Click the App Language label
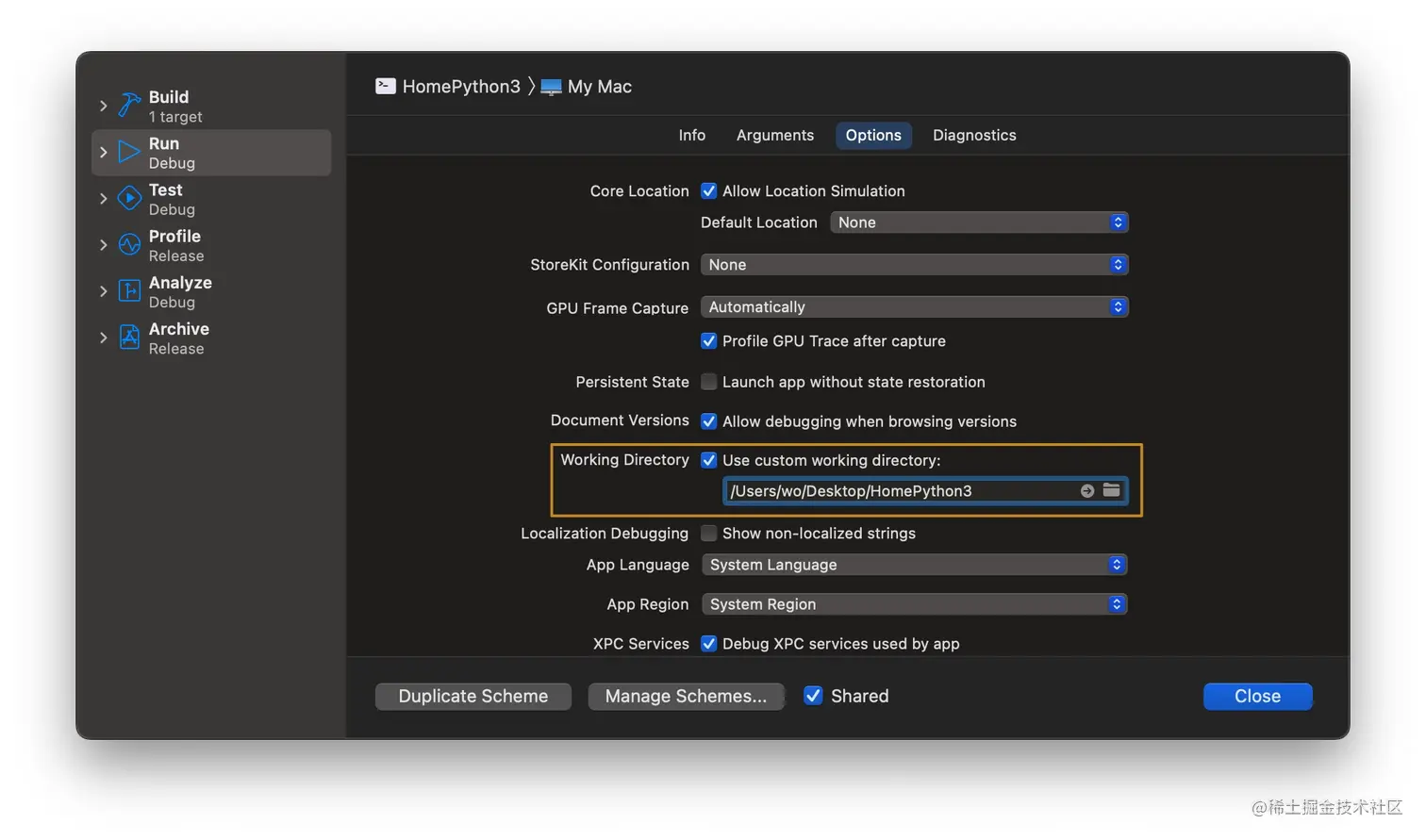 638,564
